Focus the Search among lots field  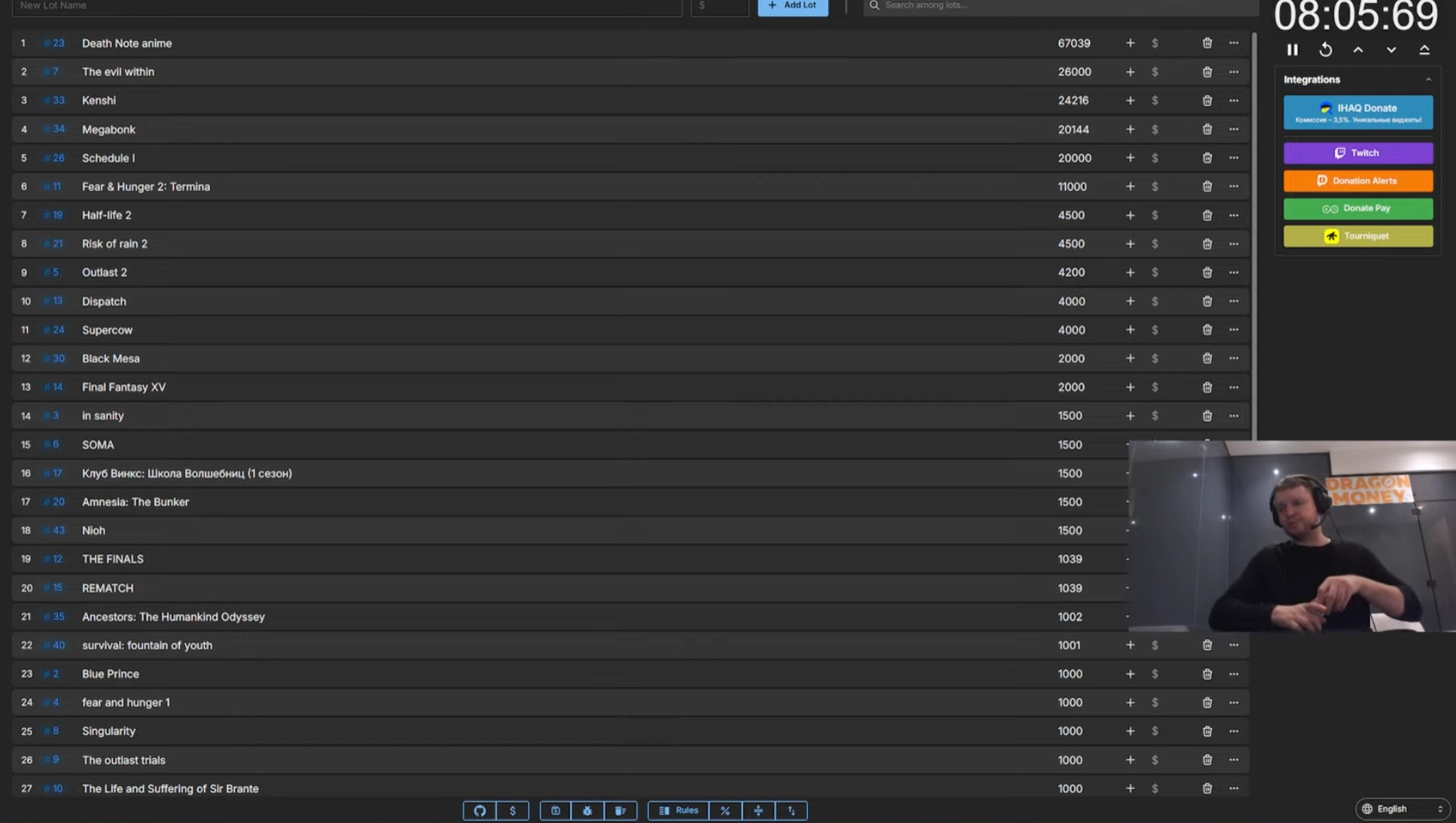1061,6
